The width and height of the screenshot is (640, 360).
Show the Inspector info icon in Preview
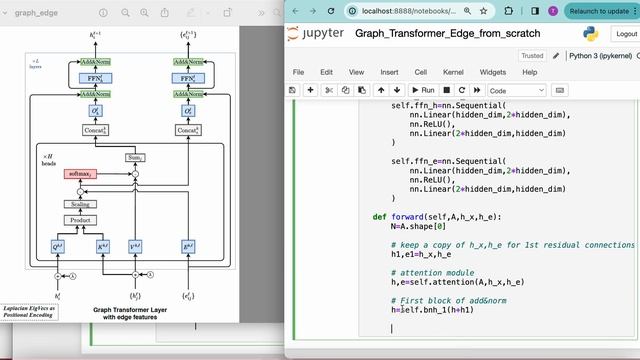point(103,13)
